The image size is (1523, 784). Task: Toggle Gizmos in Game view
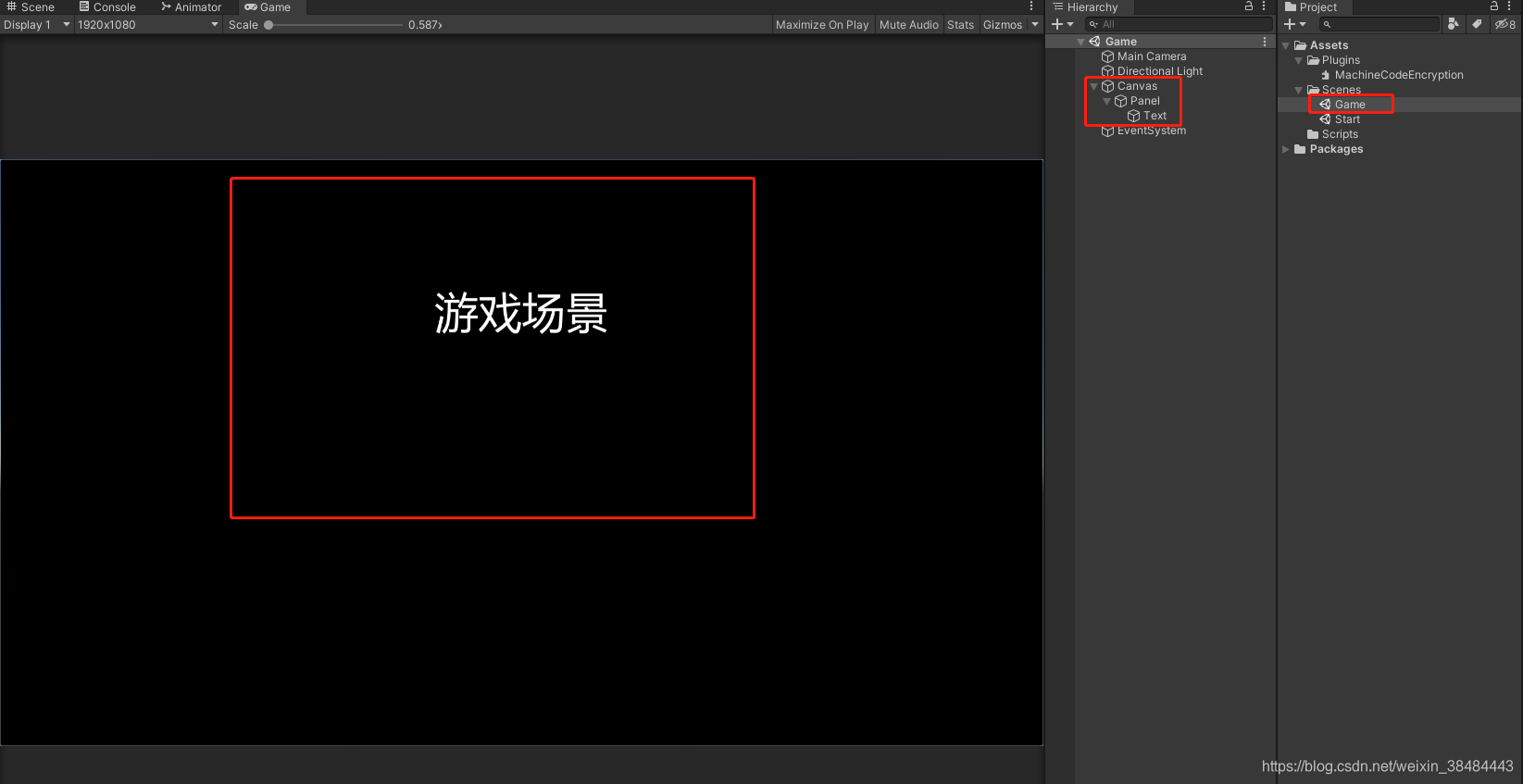(x=1003, y=25)
